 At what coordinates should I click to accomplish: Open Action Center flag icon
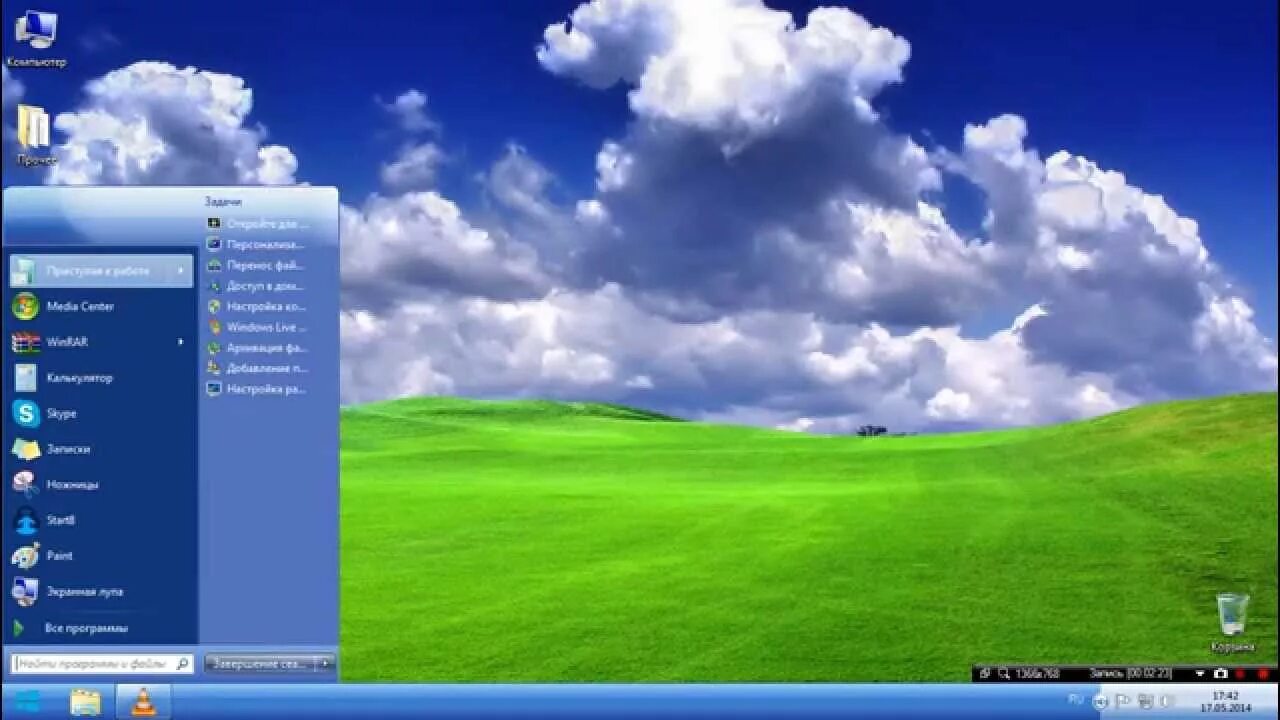click(1123, 702)
